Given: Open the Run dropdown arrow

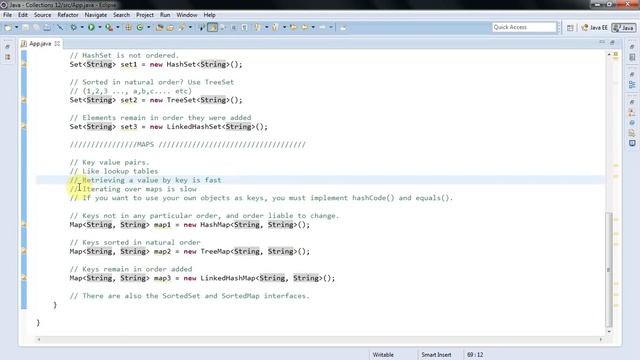Looking at the screenshot, I should [x=100, y=27].
